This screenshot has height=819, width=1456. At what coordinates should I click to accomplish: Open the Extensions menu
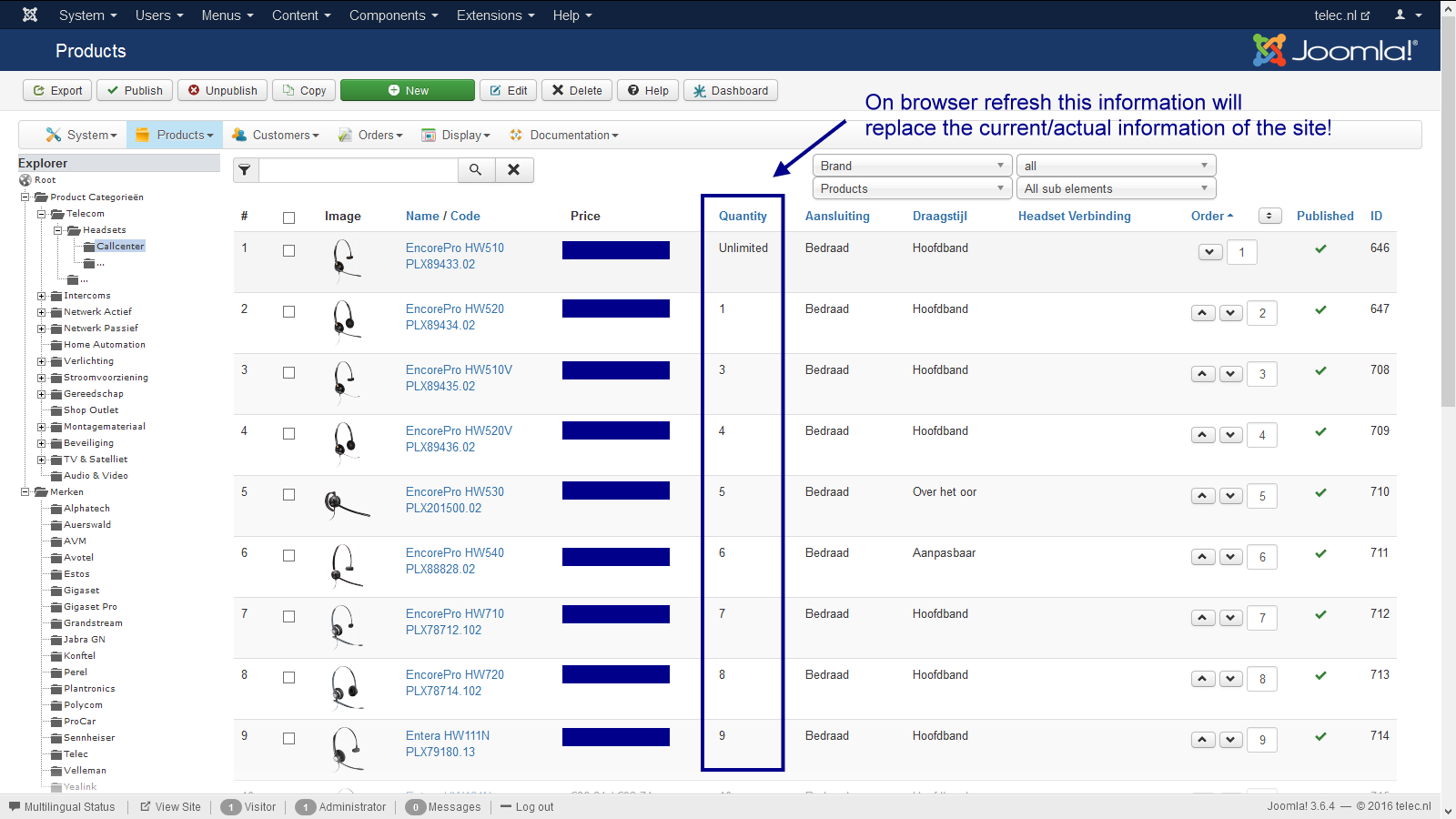pos(495,15)
